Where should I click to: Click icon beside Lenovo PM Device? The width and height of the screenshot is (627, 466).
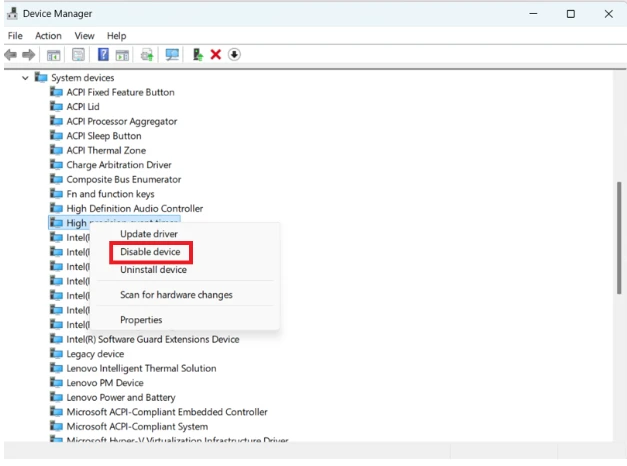[x=56, y=383]
